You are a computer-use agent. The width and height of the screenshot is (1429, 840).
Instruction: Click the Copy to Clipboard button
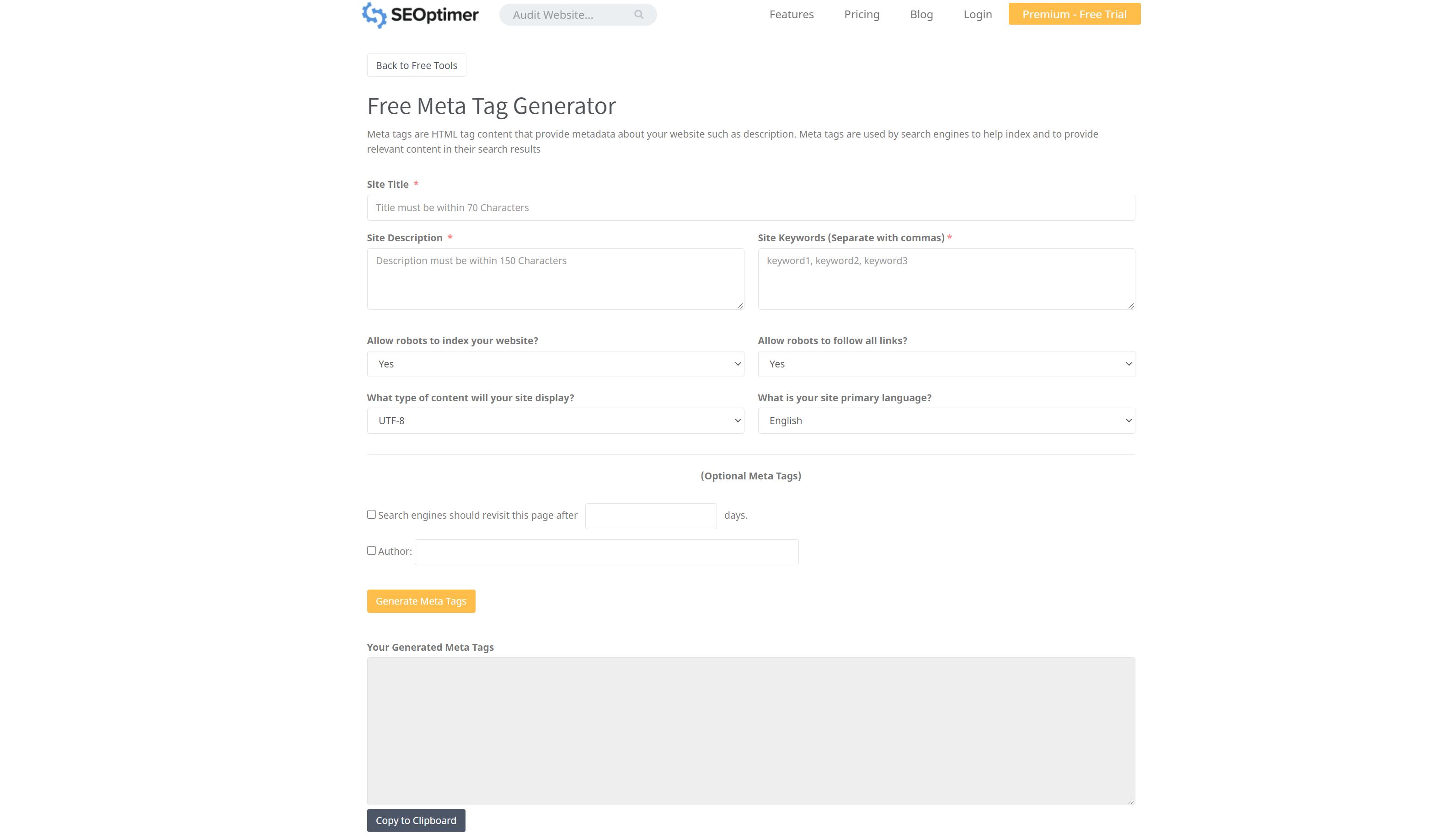416,820
